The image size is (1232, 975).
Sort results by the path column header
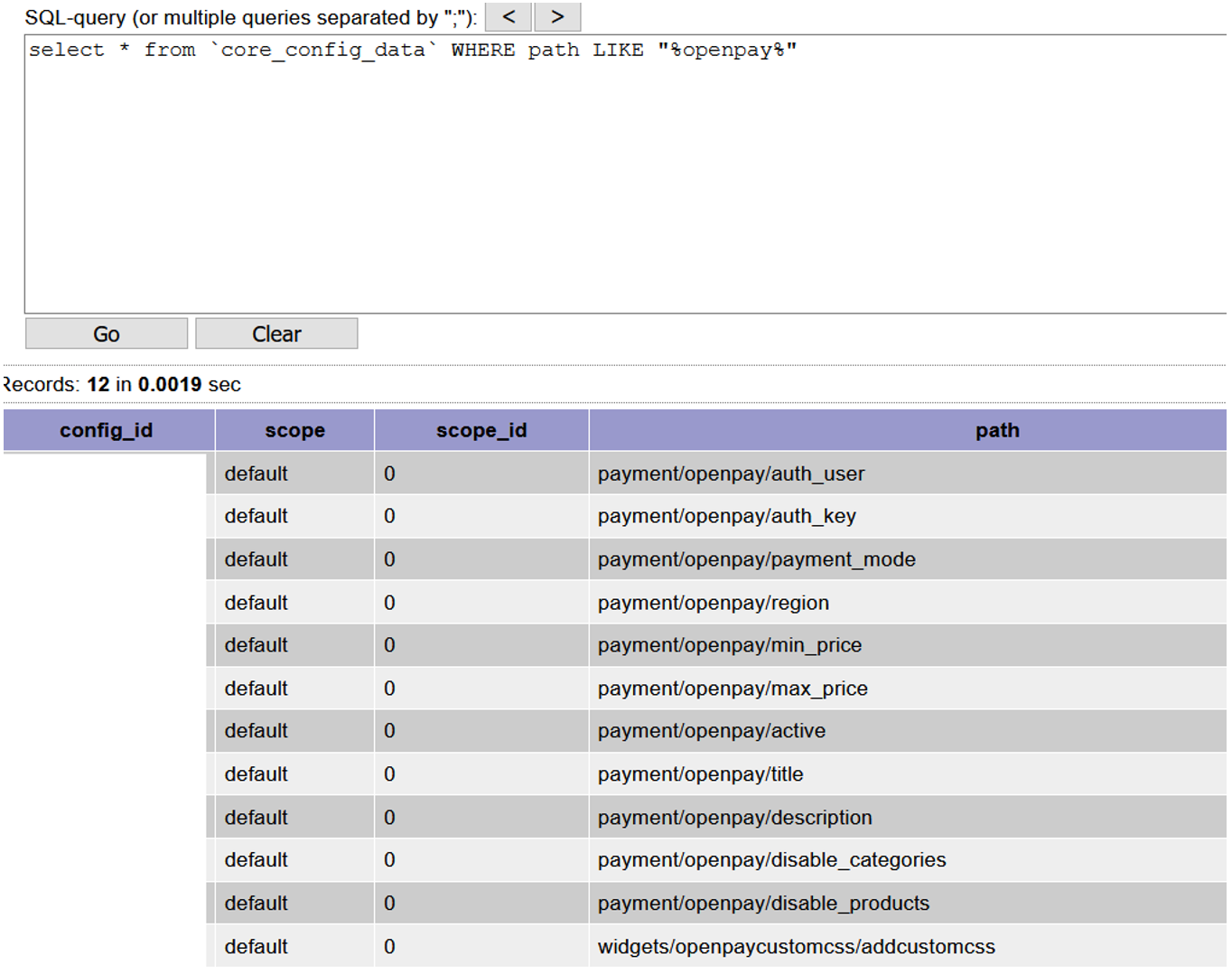tap(996, 430)
